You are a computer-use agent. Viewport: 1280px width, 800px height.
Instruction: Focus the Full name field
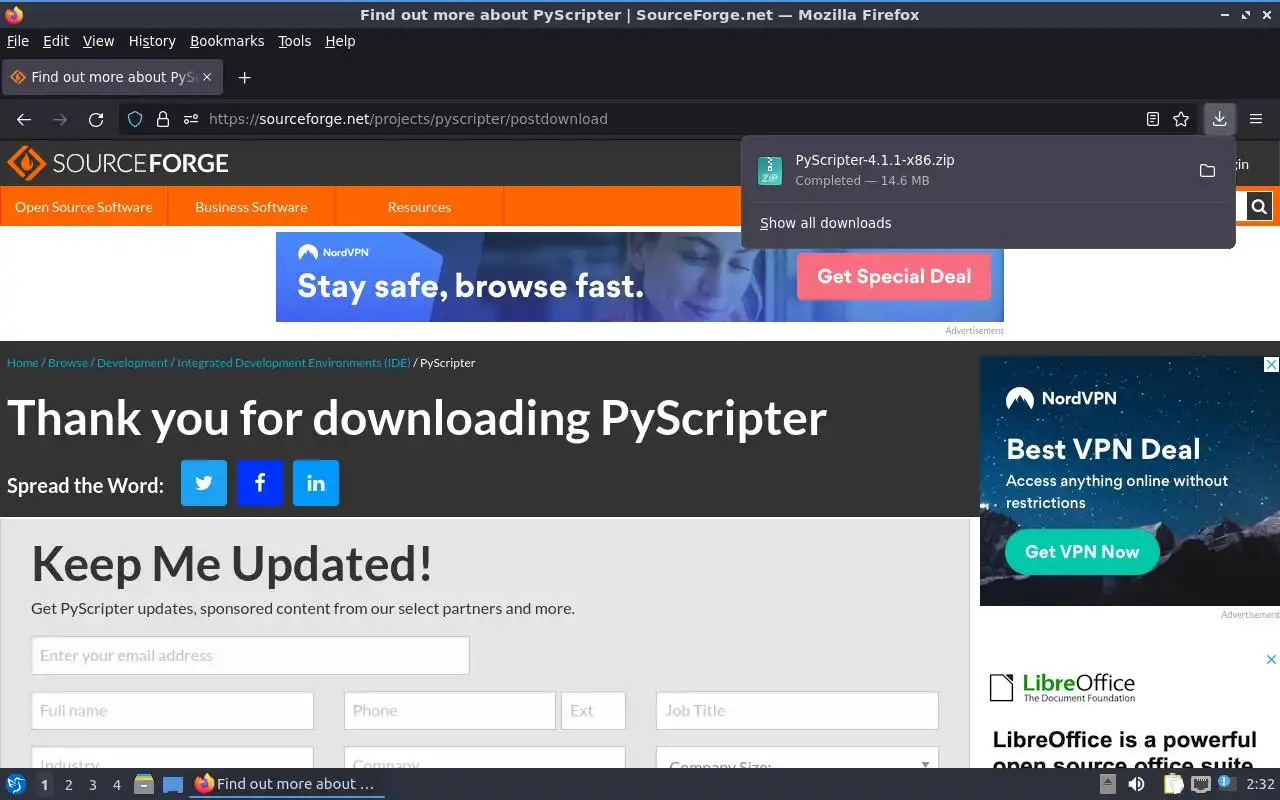[172, 711]
